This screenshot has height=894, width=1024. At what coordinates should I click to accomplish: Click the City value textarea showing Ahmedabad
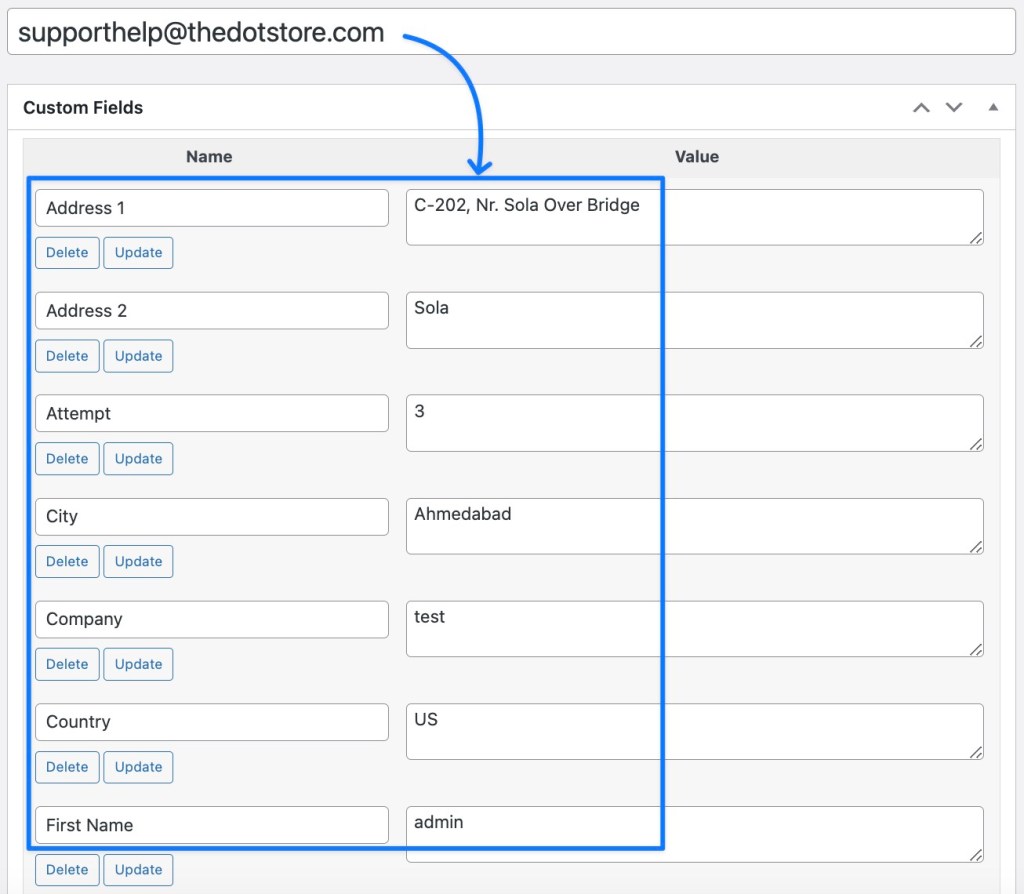pos(695,526)
